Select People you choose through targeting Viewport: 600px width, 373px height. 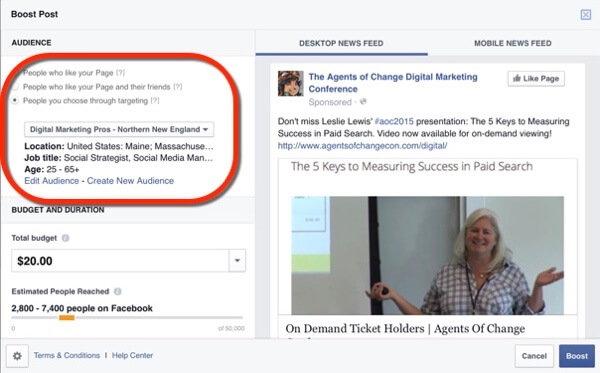[x=15, y=101]
